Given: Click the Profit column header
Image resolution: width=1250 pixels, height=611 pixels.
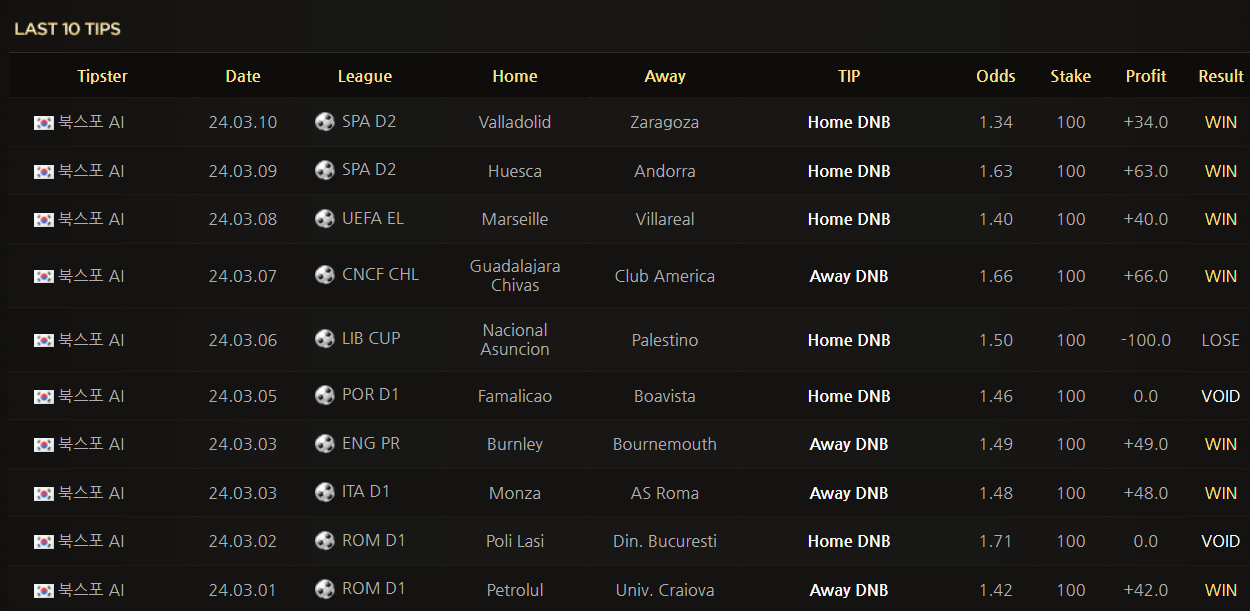Looking at the screenshot, I should (1146, 76).
